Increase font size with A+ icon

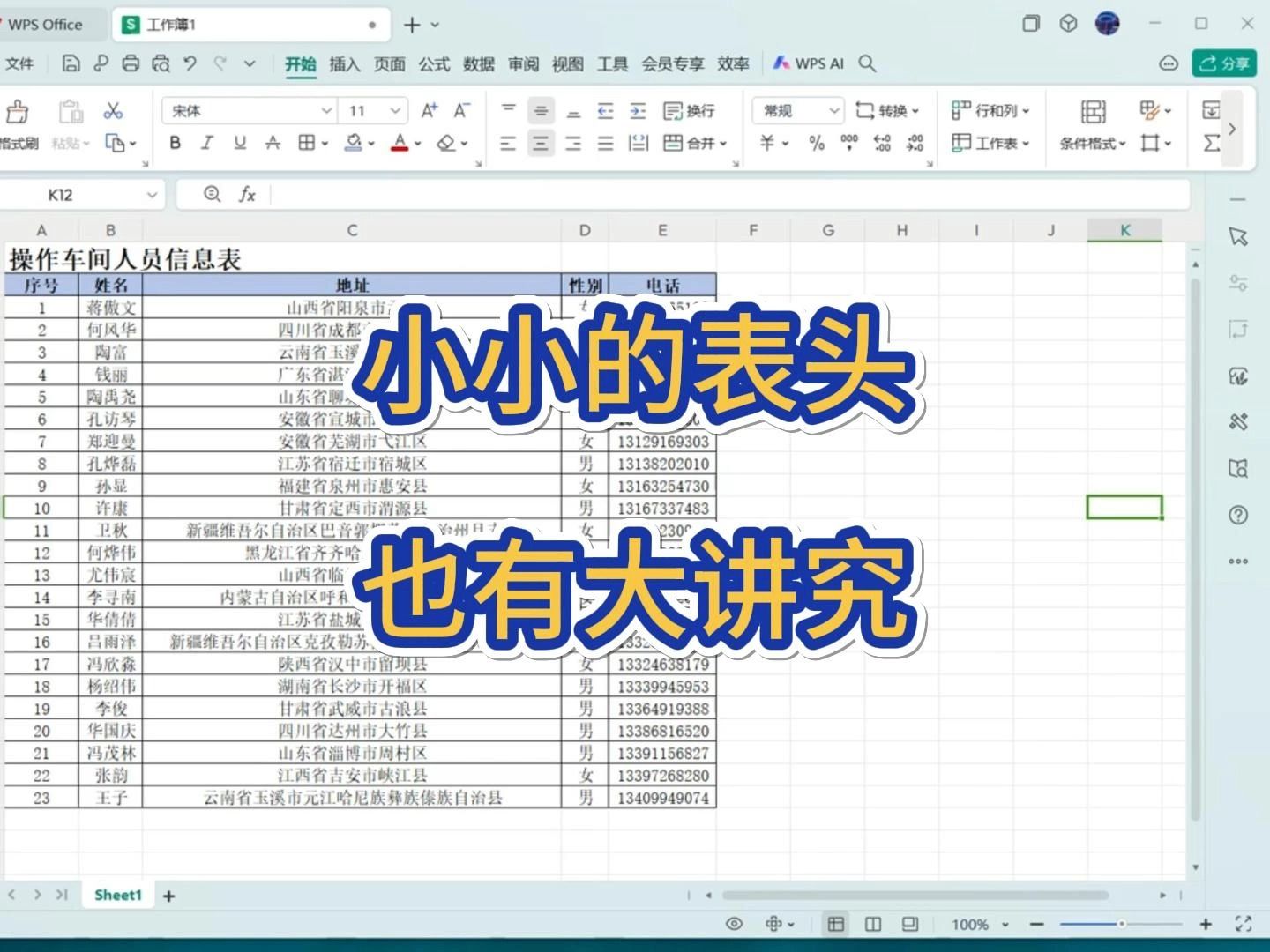[x=430, y=110]
